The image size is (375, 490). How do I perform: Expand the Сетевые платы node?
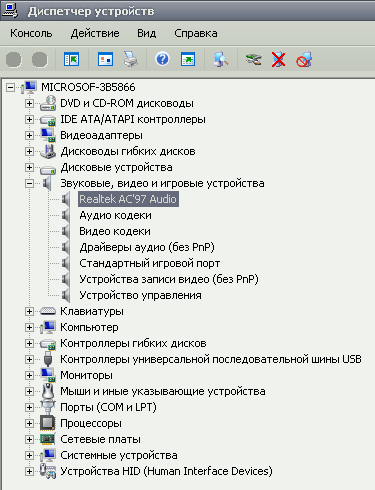(29, 440)
